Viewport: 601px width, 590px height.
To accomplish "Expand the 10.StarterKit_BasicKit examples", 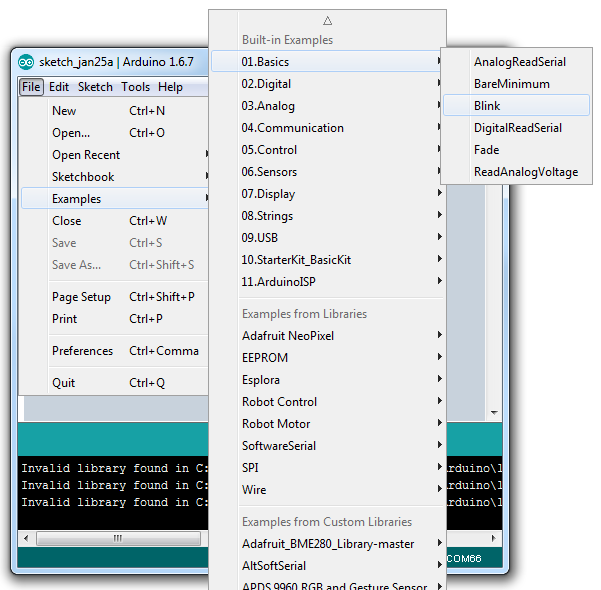I will (x=327, y=260).
